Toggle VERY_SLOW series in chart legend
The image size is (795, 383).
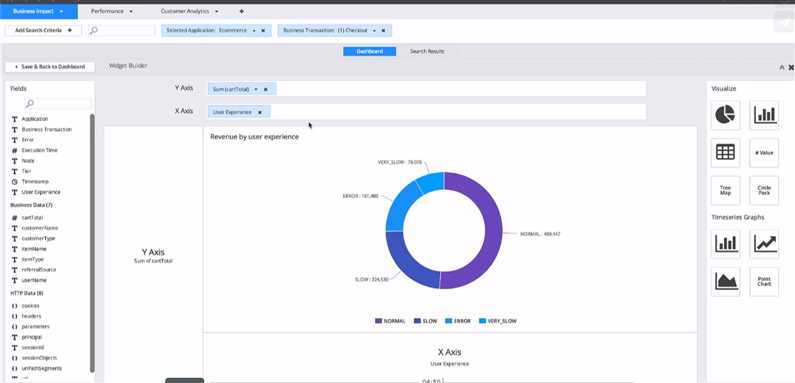click(497, 321)
